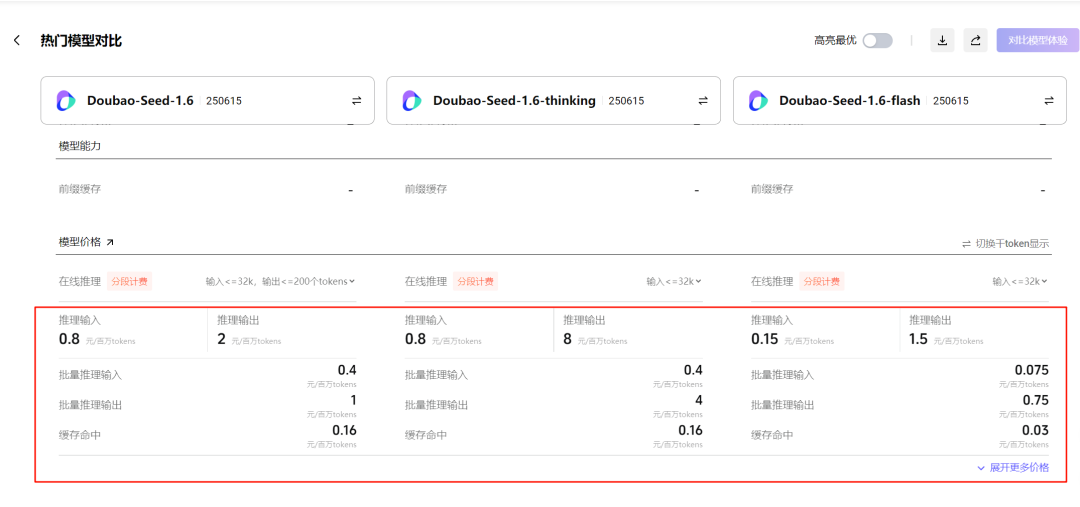Viewport: 1080px width, 507px height.
Task: Click the 推理输出 price value 2
Action: tap(222, 339)
